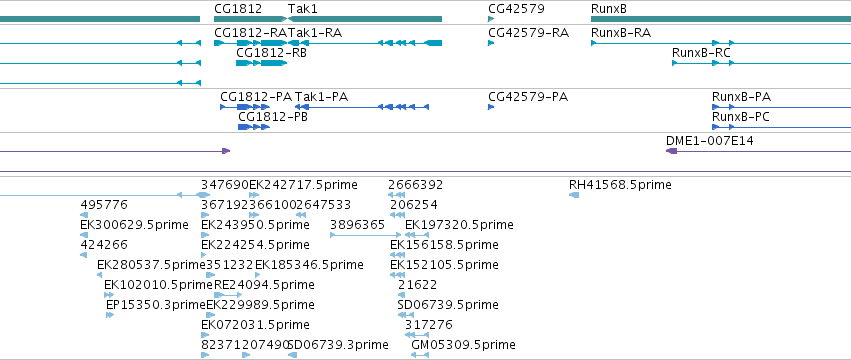Click the long 3896365 span line
The width and height of the screenshot is (851, 360).
click(365, 235)
